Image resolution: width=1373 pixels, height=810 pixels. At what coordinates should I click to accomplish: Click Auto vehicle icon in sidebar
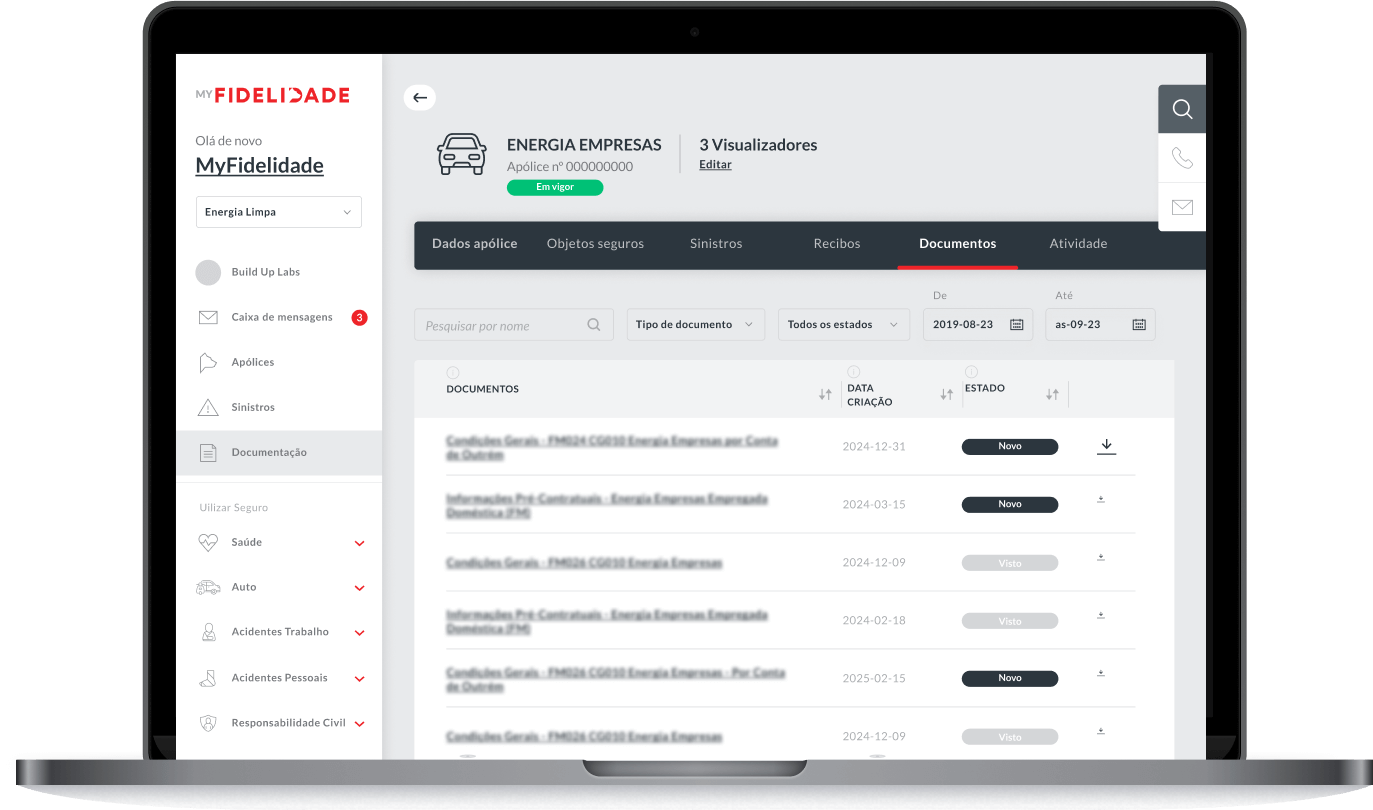208,587
